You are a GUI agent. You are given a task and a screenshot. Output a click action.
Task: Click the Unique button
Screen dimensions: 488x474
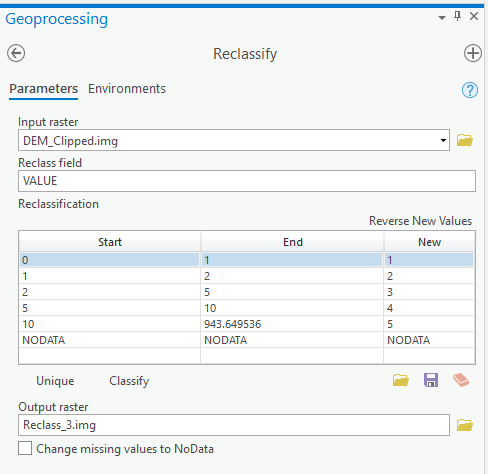click(55, 381)
